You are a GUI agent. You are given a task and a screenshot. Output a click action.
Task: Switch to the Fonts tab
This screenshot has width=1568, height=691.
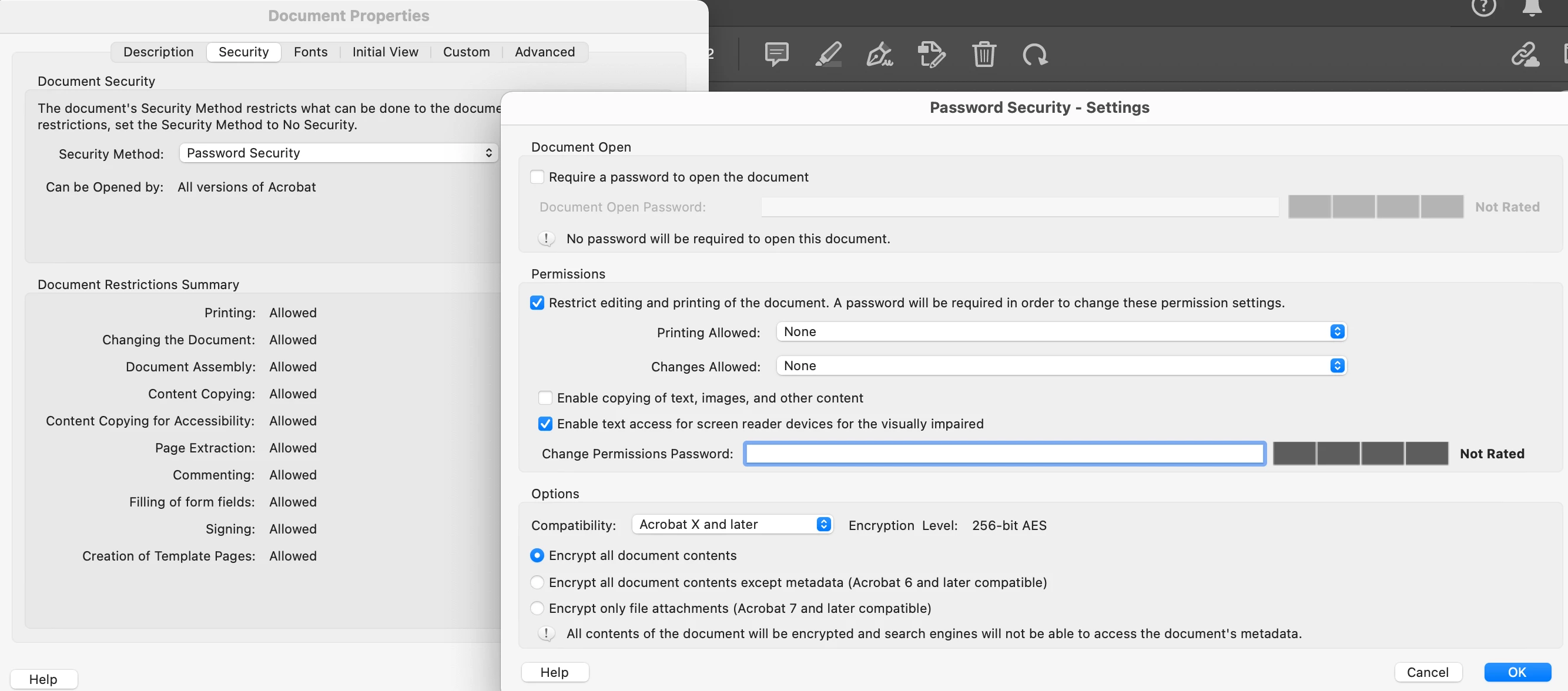tap(310, 52)
